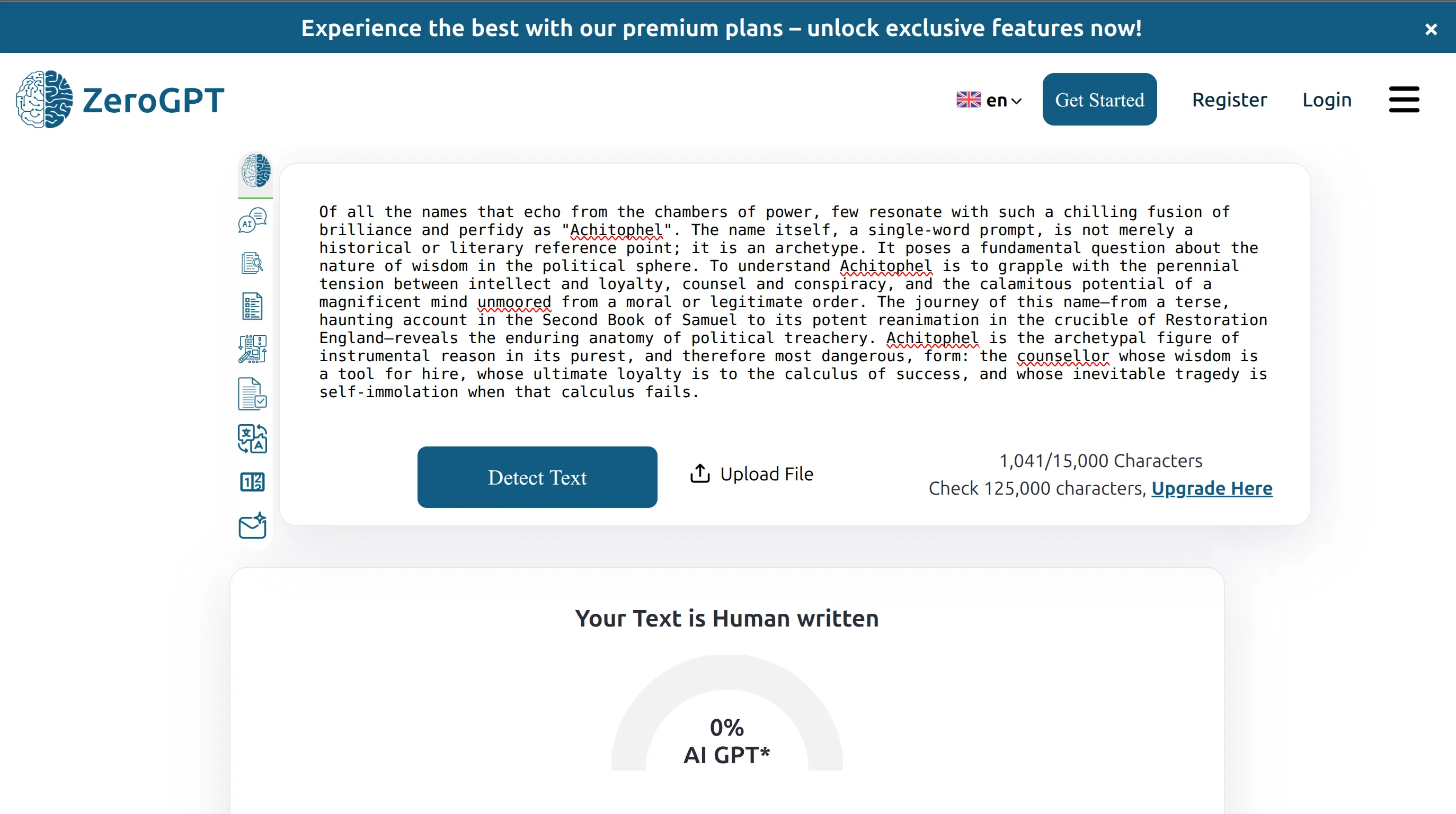The width and height of the screenshot is (1456, 814).
Task: Click the ZeroGPT logo
Action: coord(120,100)
